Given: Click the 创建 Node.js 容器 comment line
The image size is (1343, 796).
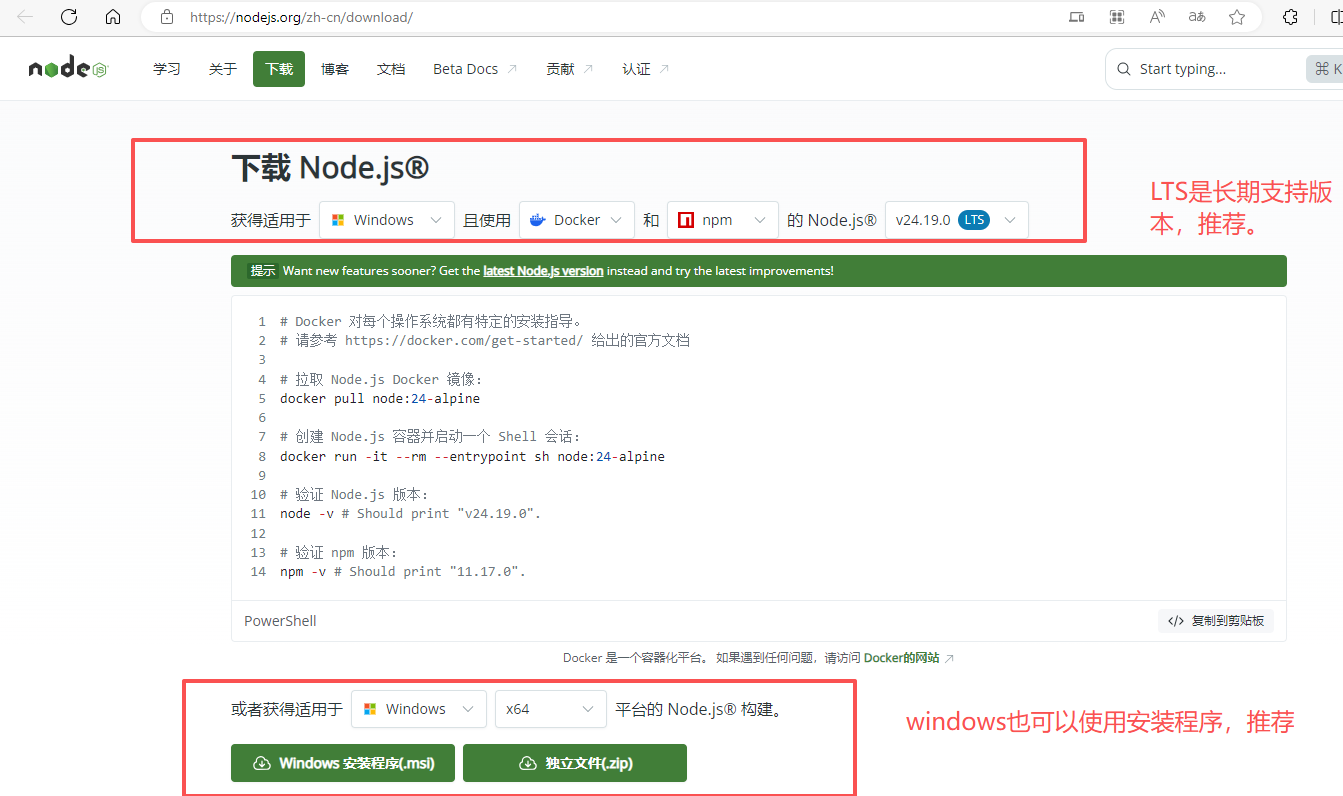Looking at the screenshot, I should pyautogui.click(x=431, y=437).
